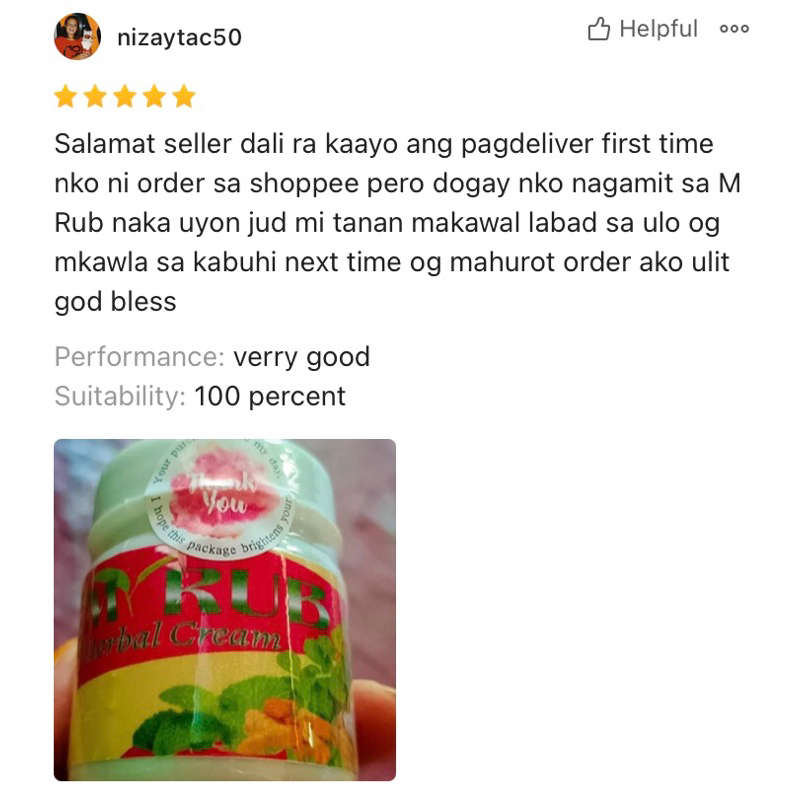Click the thumbs-up icon beside Helpful
Viewport: 800px width, 800px height.
pos(598,29)
